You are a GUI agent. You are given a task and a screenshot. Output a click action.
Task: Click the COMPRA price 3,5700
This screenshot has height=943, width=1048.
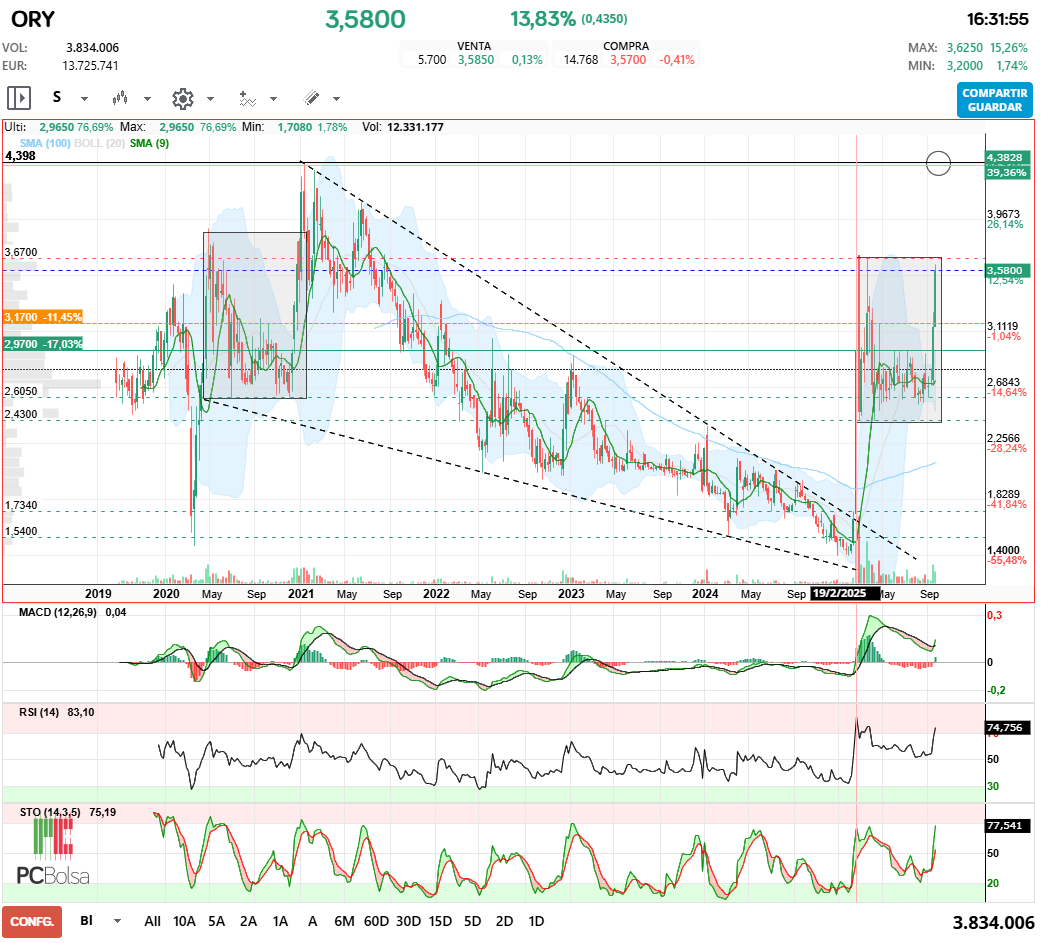point(628,59)
